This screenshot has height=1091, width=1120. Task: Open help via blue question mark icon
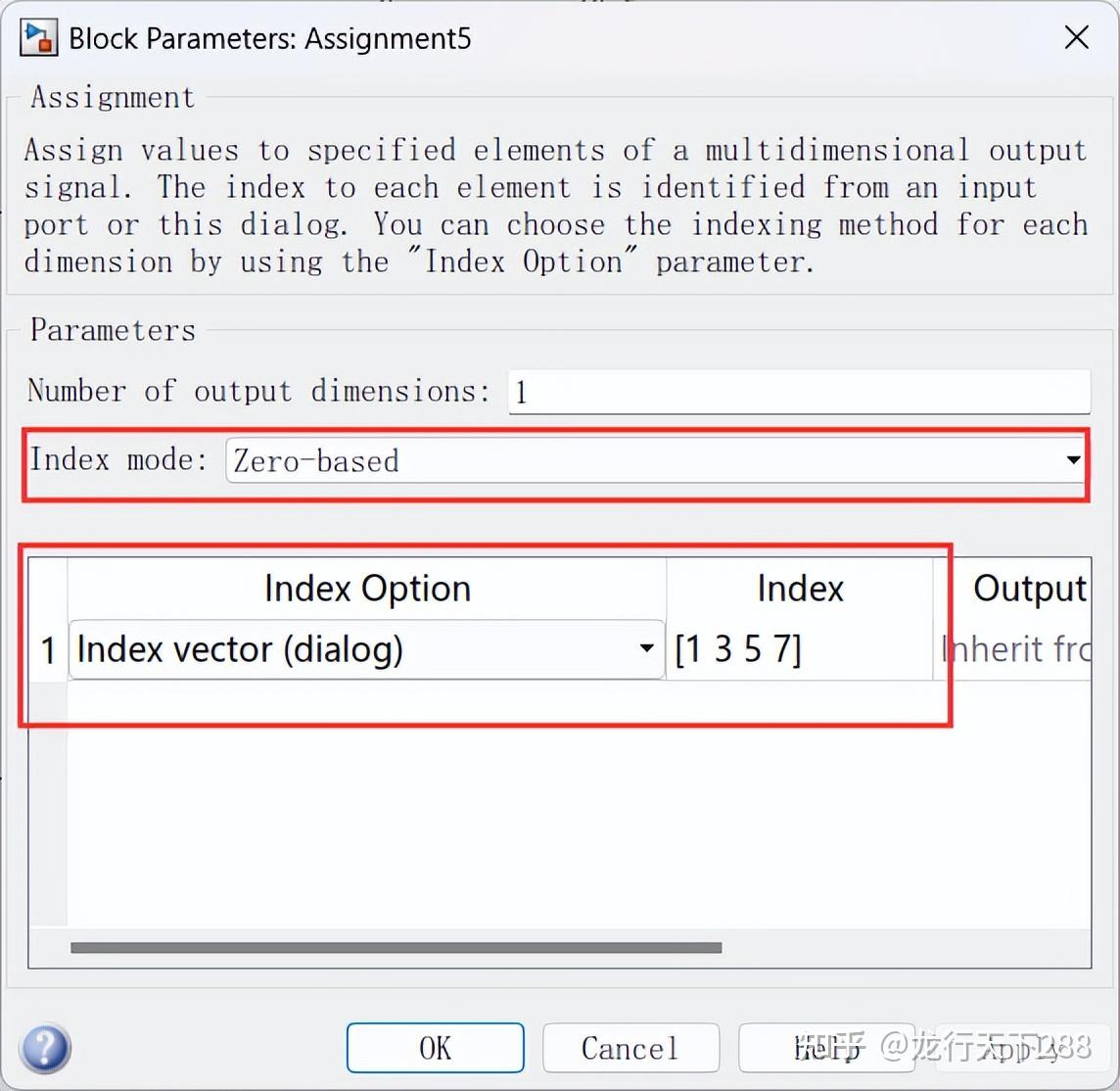(45, 1048)
